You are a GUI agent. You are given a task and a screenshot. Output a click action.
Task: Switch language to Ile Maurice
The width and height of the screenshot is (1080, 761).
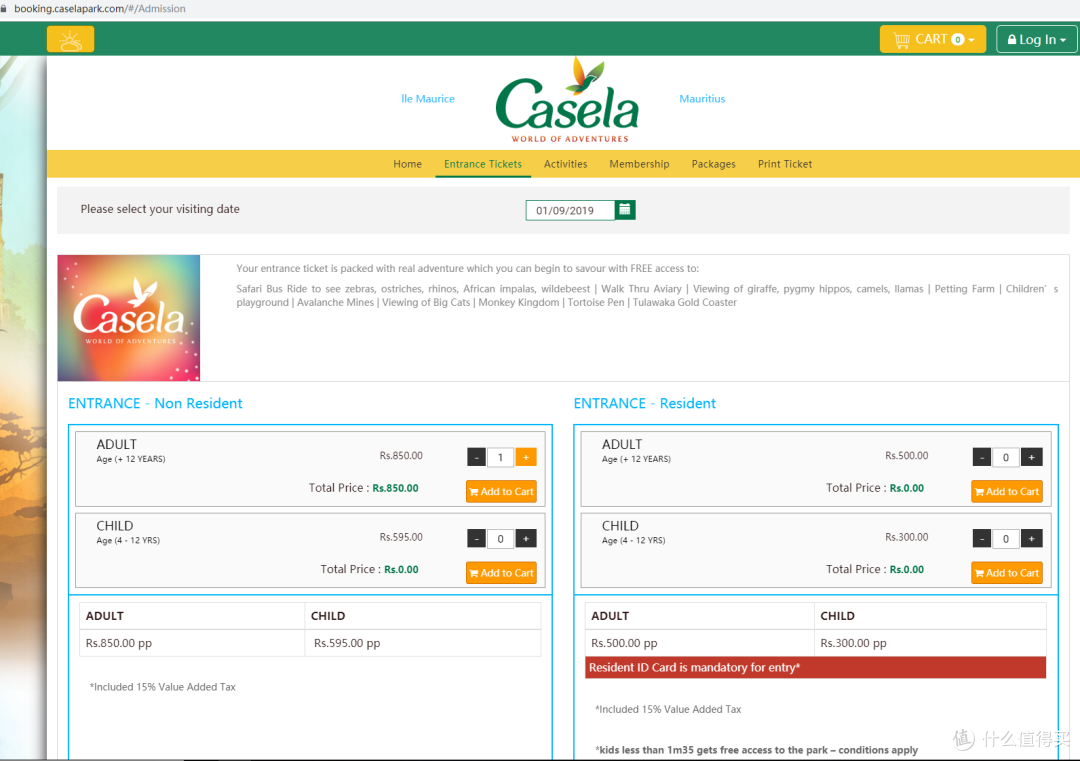[428, 98]
